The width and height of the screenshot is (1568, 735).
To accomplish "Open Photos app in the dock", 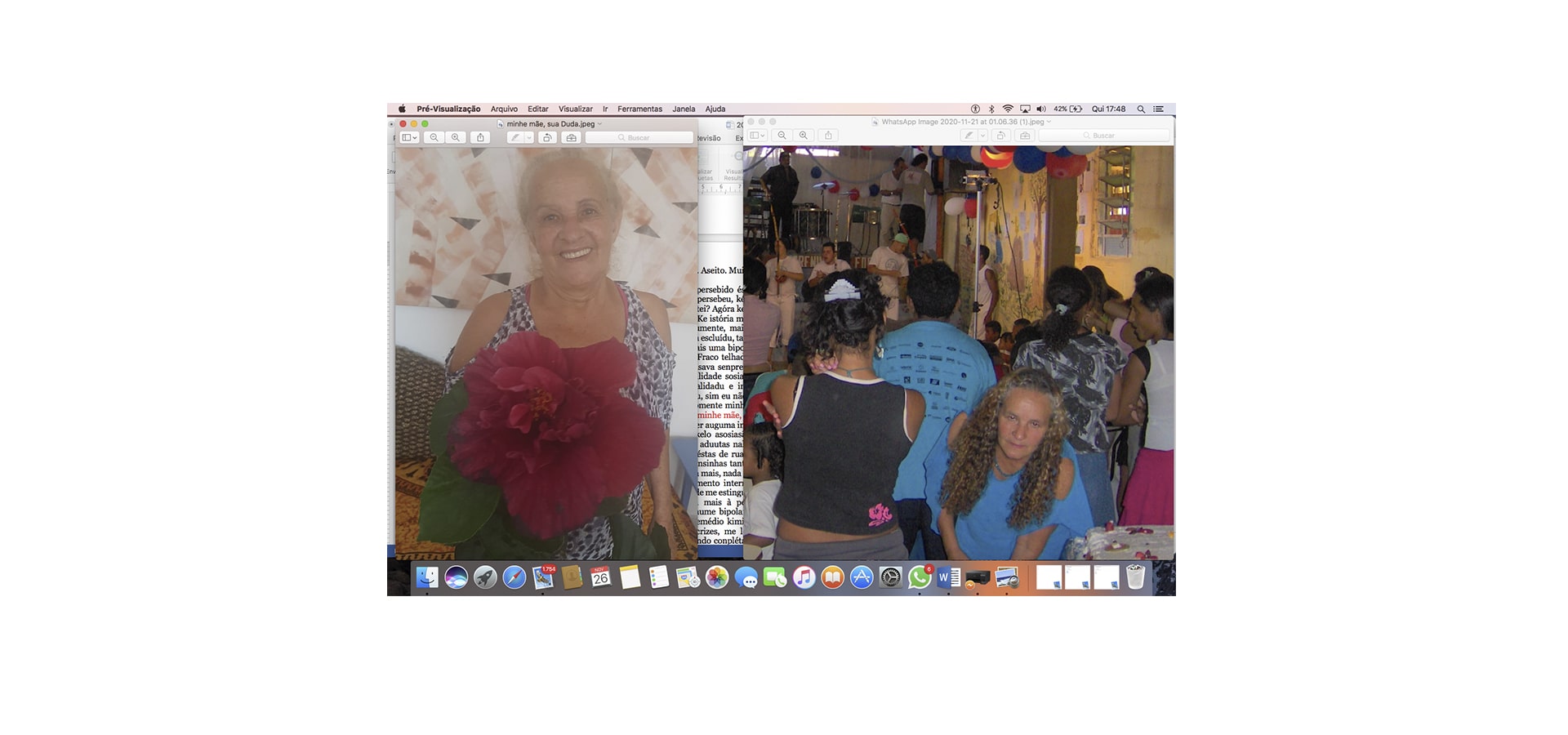I will [x=717, y=577].
